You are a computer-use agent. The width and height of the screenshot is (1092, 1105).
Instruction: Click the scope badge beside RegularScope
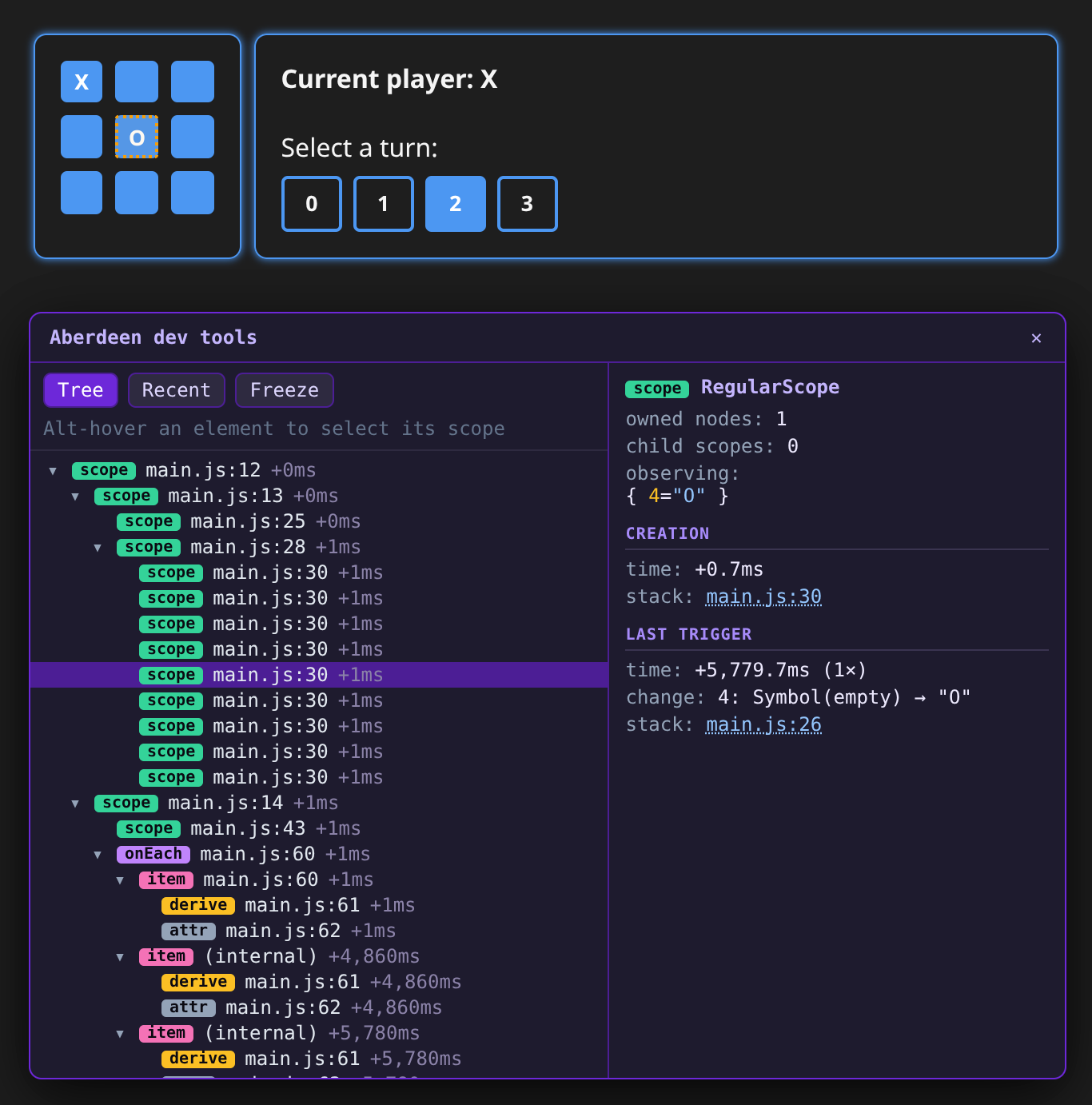[x=657, y=389]
